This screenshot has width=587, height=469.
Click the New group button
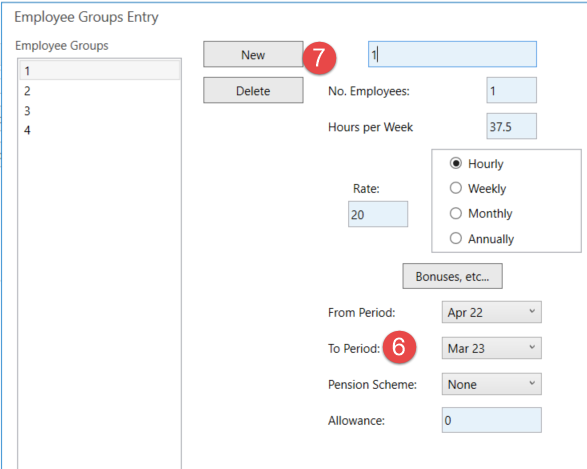pyautogui.click(x=253, y=54)
